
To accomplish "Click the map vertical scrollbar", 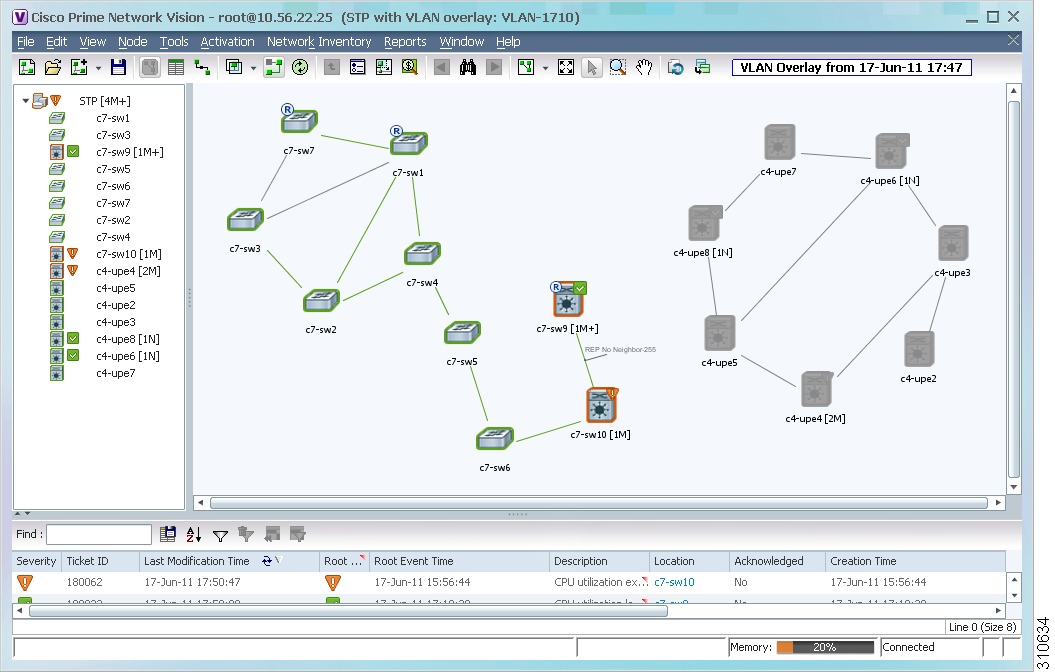I will [1014, 288].
